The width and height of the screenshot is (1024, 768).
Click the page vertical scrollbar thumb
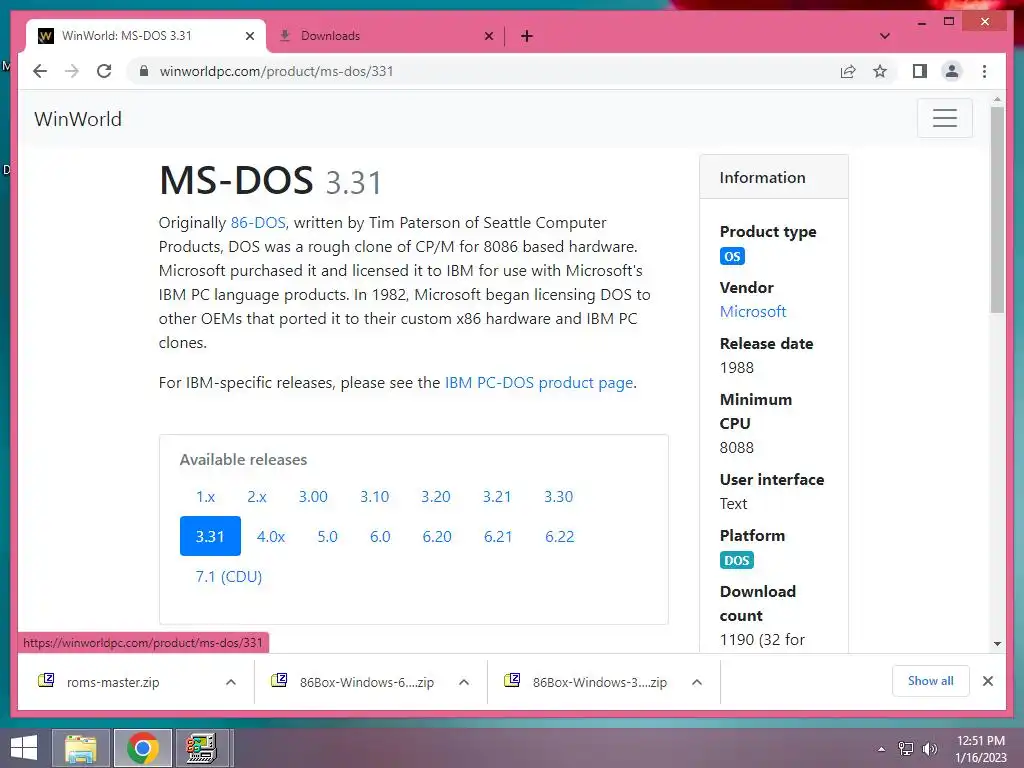997,210
